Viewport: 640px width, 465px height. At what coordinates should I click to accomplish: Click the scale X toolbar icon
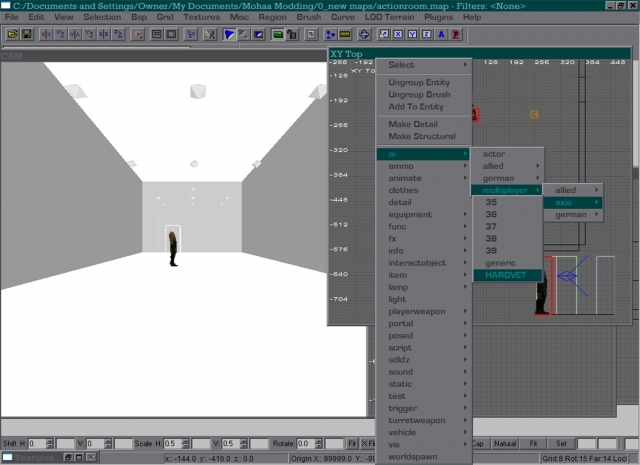click(x=398, y=34)
